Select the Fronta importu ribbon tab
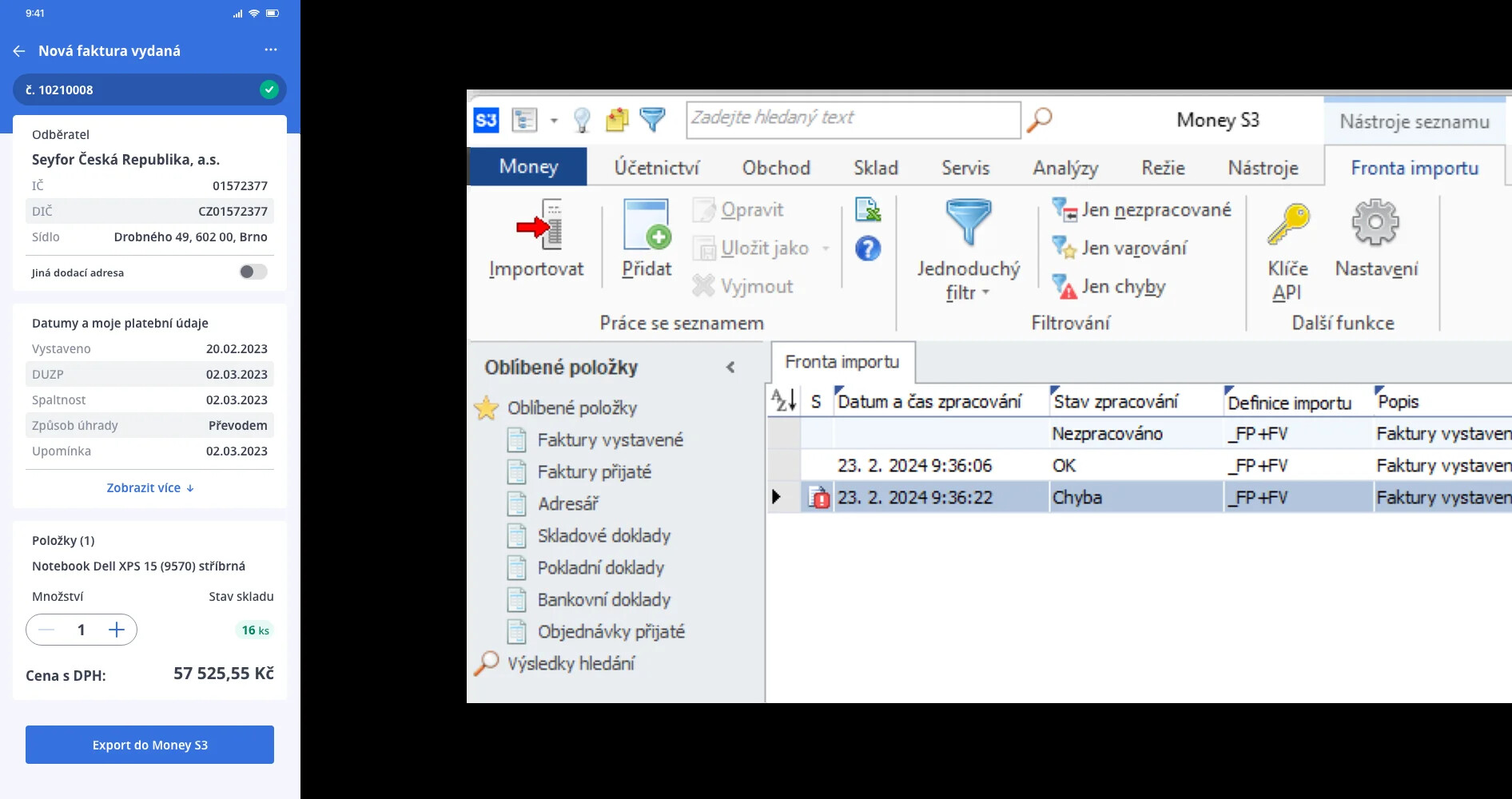Image resolution: width=1512 pixels, height=799 pixels. point(1415,168)
